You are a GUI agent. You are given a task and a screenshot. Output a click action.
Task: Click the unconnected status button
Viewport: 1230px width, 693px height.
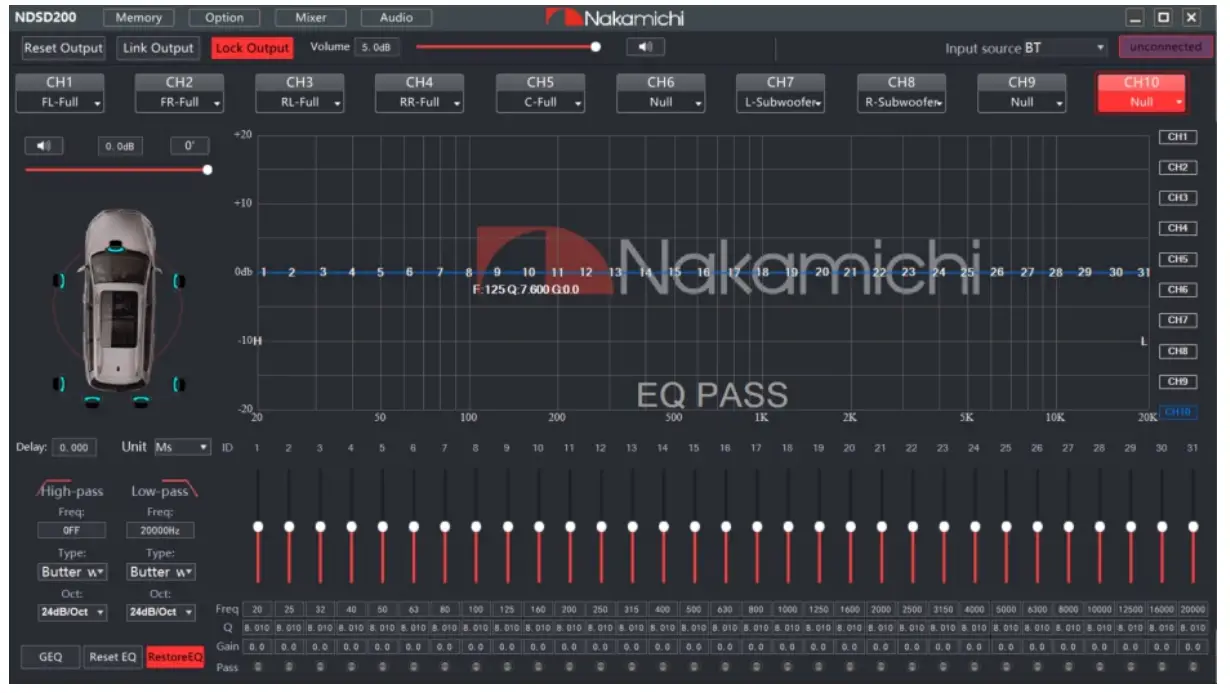pos(1165,47)
